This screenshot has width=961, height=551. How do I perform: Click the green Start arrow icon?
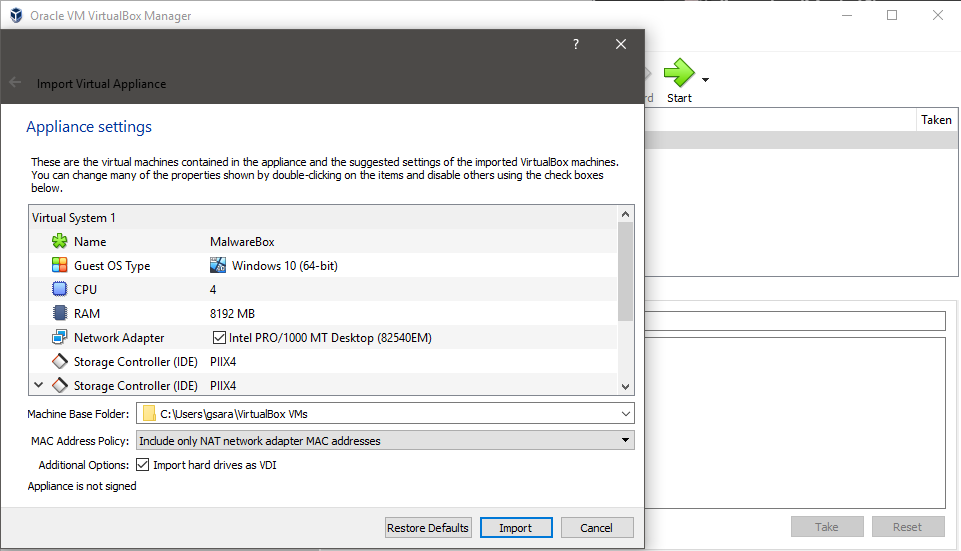point(679,73)
